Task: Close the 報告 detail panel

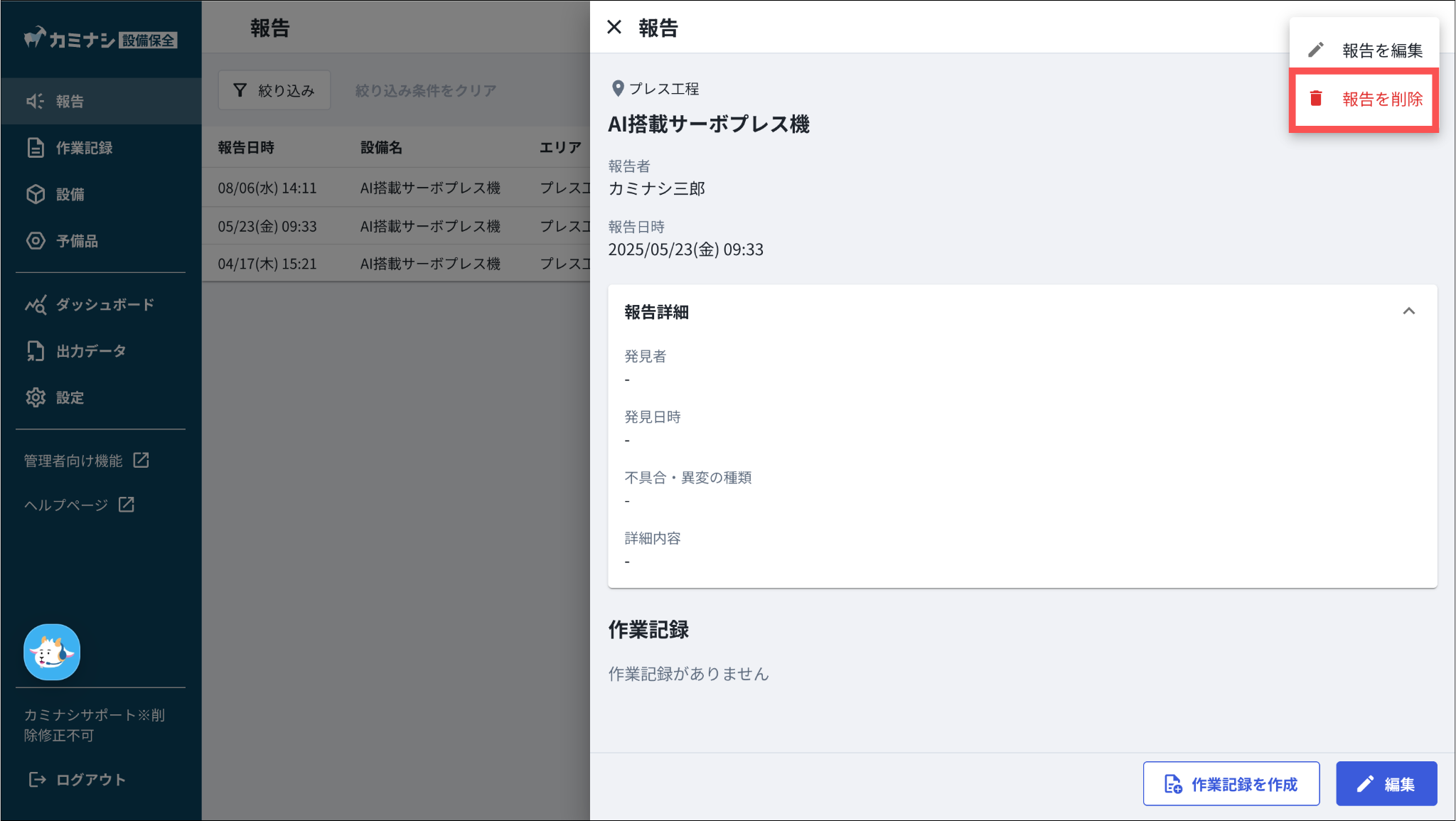Action: (x=614, y=28)
